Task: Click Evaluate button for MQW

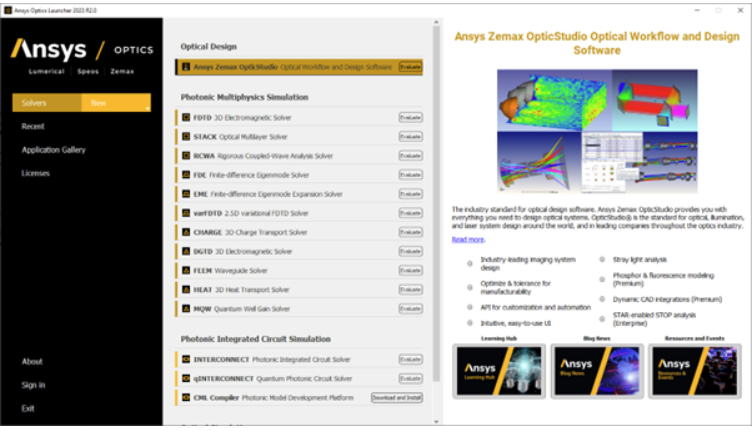Action: click(x=410, y=309)
